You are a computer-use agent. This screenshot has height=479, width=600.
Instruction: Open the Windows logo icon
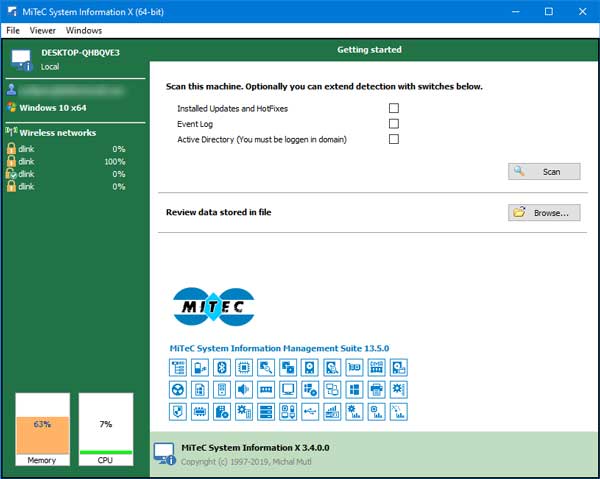point(354,389)
